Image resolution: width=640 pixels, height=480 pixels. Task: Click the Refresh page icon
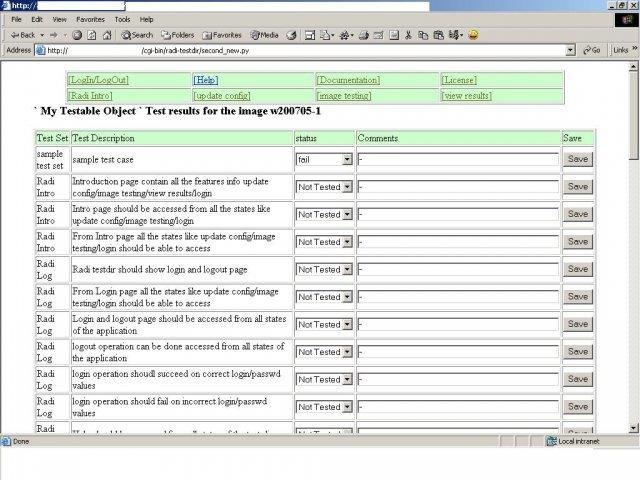[91, 34]
